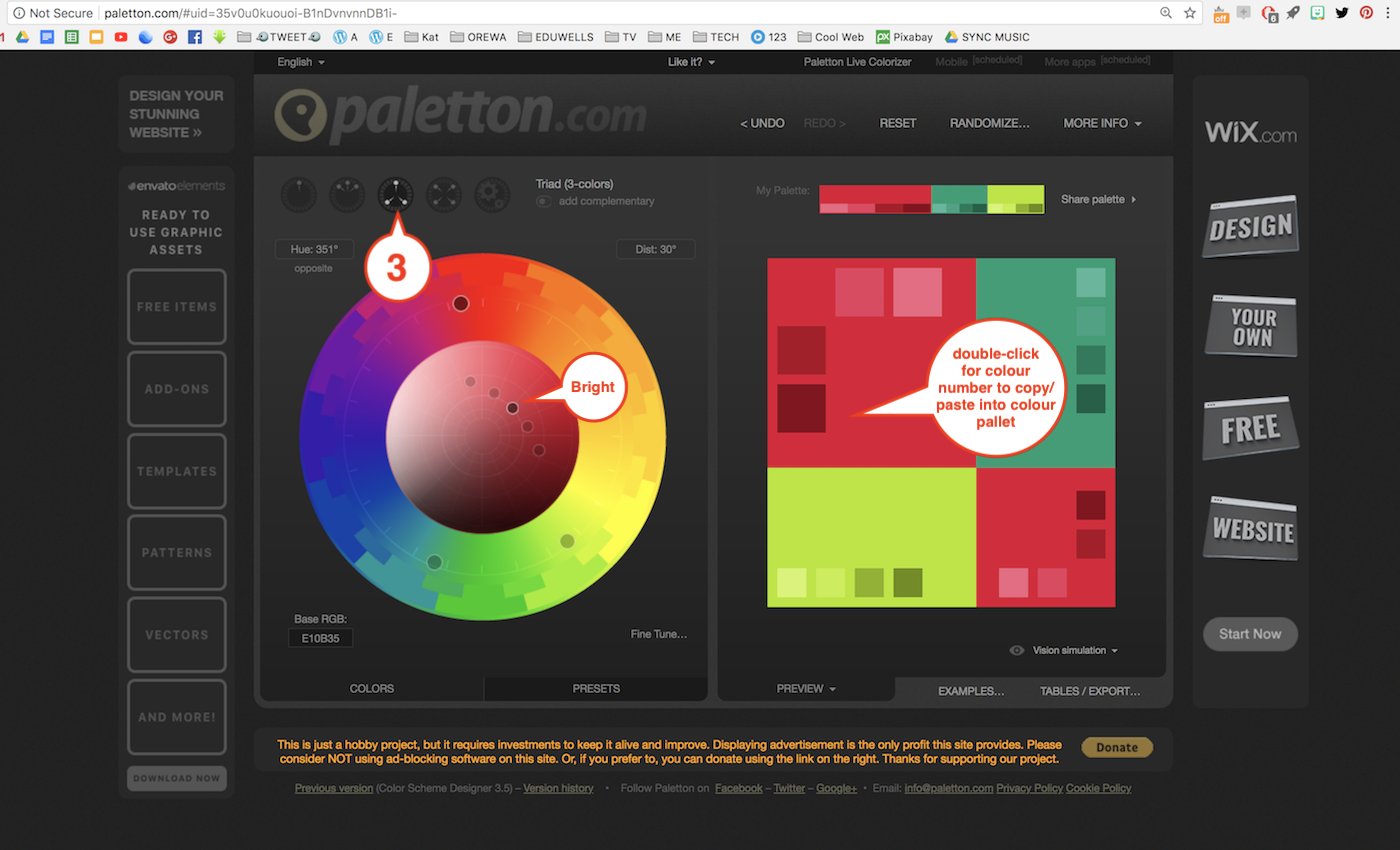Select the Triad 3-colors scheme icon

(x=396, y=194)
